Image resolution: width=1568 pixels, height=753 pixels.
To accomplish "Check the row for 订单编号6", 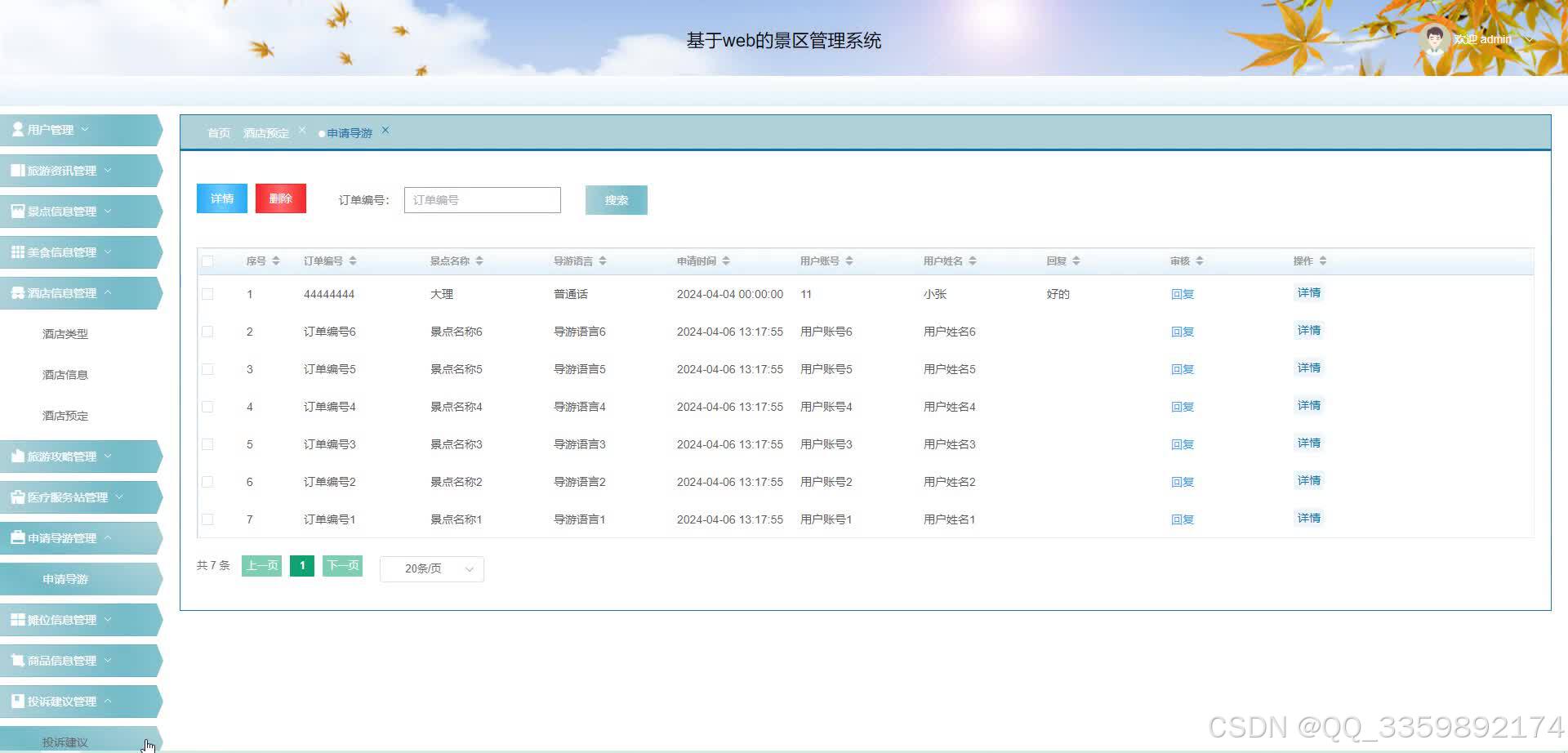I will coord(207,332).
